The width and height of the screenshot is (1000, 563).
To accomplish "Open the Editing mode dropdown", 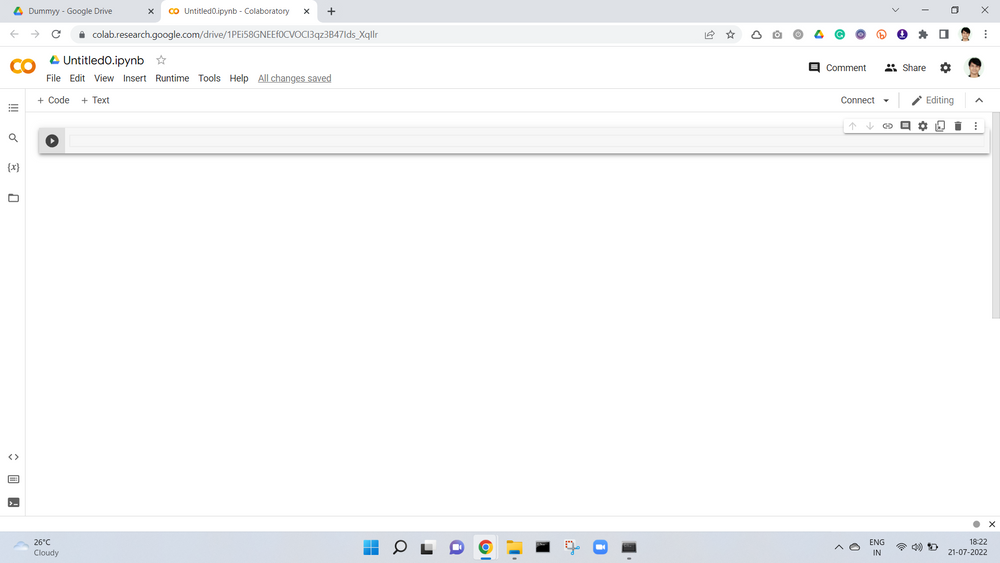I will tap(932, 100).
